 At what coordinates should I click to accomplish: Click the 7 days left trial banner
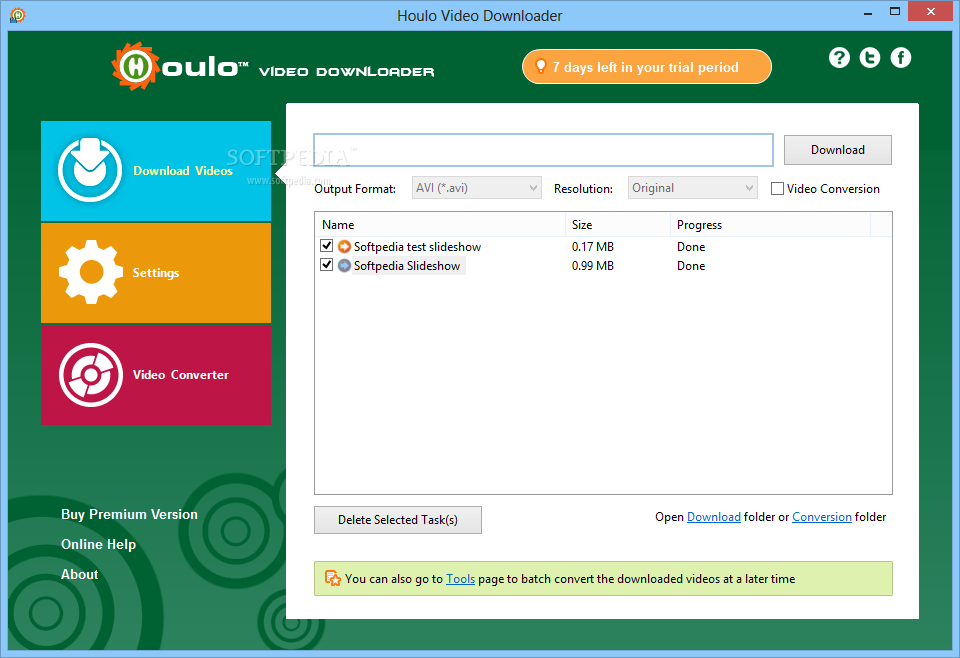point(647,67)
